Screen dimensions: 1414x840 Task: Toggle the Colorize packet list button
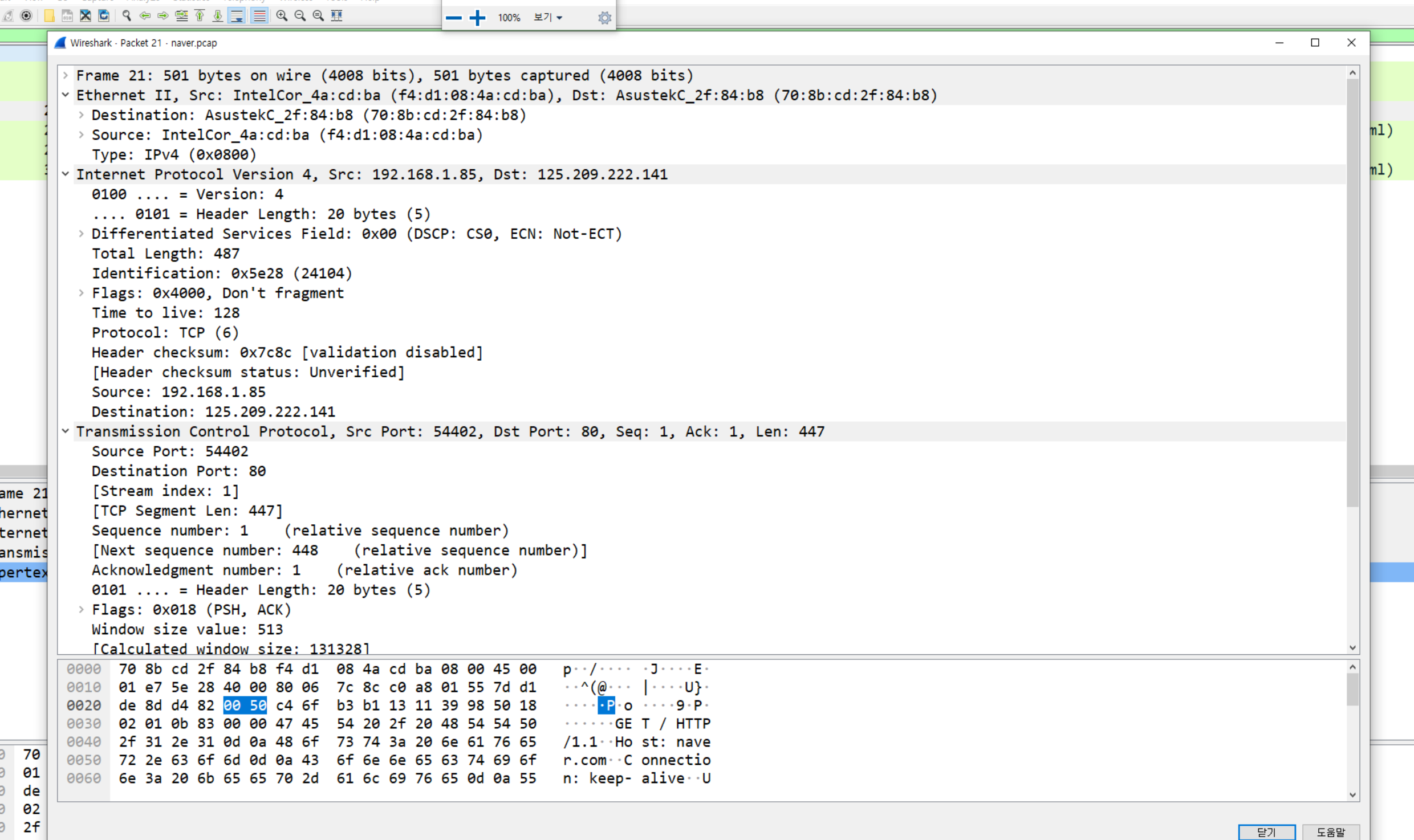pos(259,15)
